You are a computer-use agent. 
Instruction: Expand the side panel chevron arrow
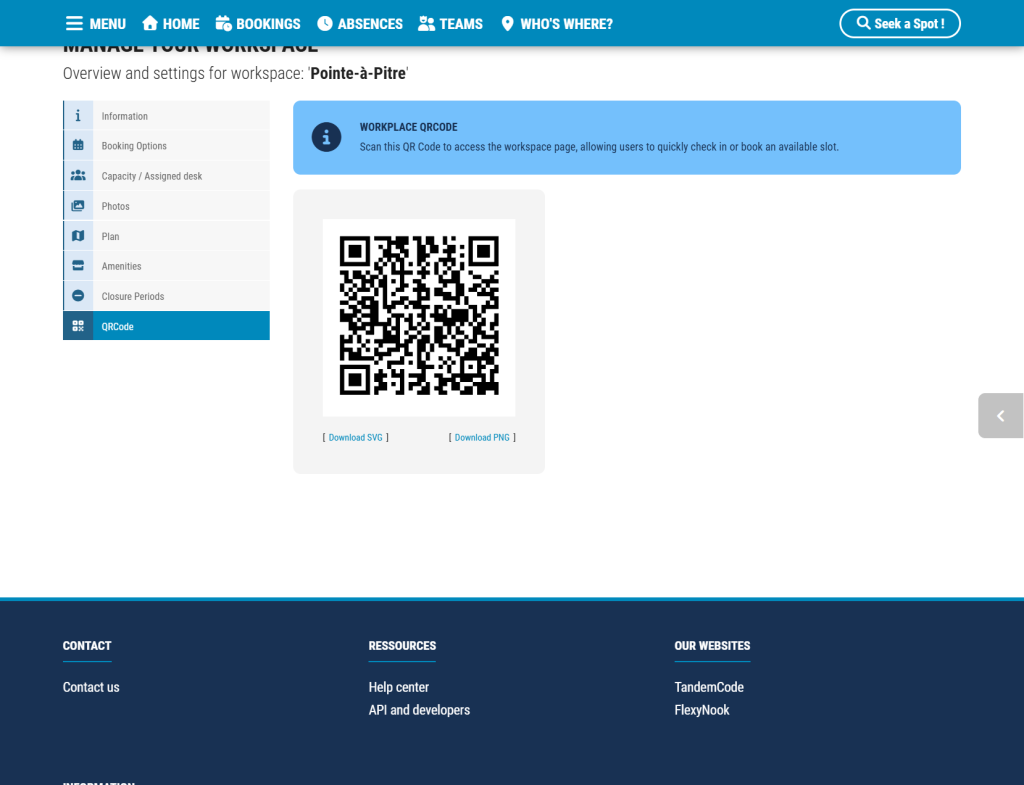[x=1000, y=415]
